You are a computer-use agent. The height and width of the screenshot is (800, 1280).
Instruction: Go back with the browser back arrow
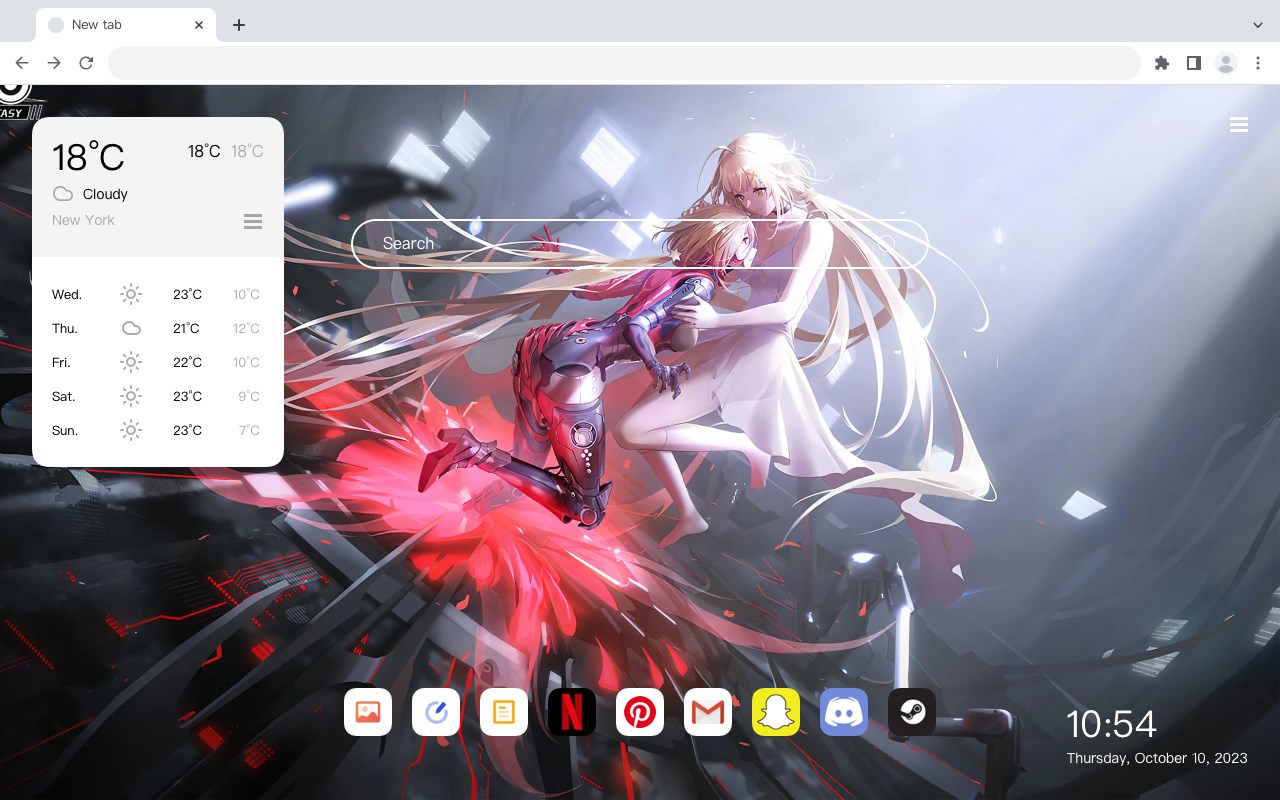[x=22, y=63]
